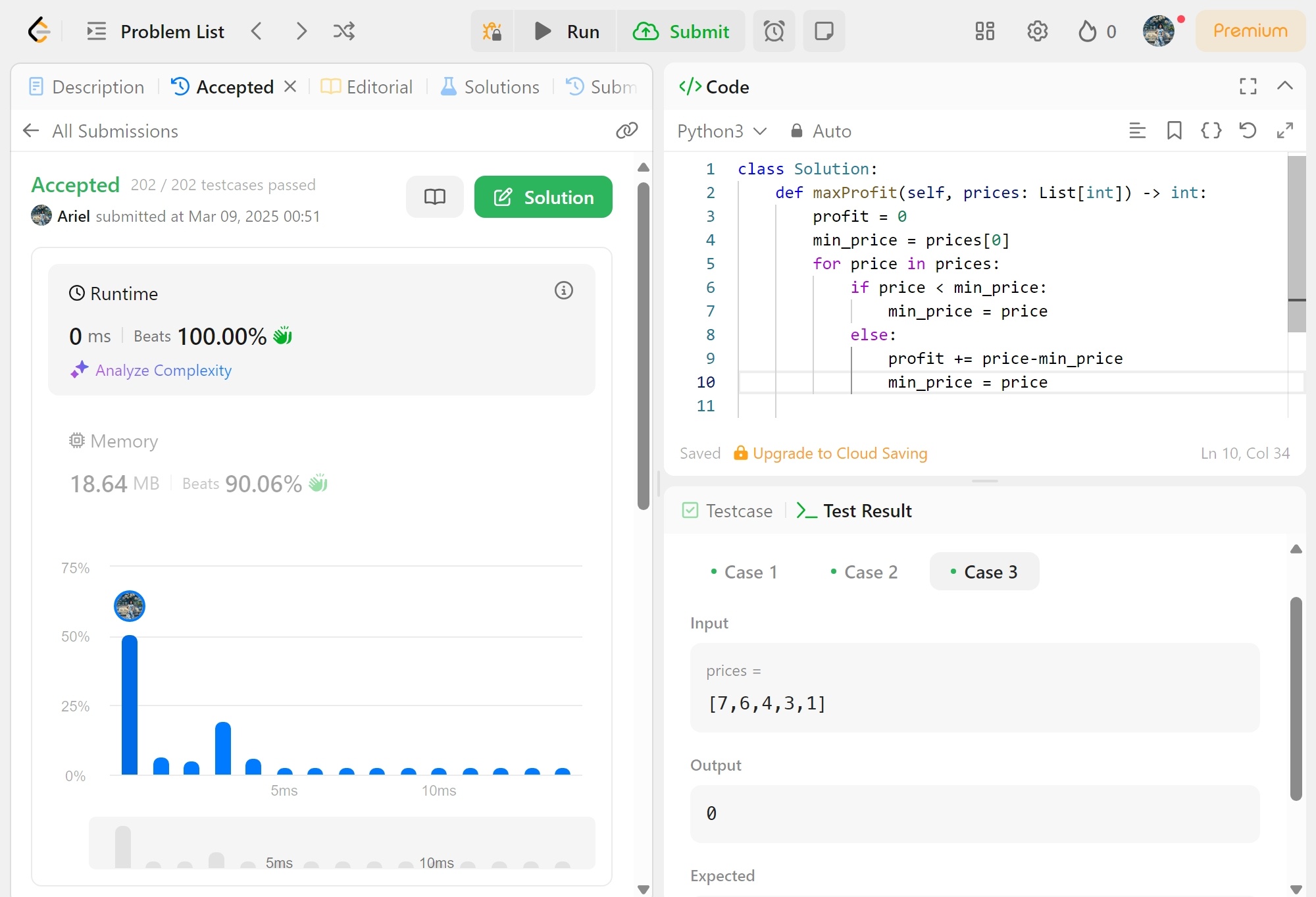Open the timer alarm clock icon
Screen dimensions: 1316x897
pyautogui.click(x=774, y=31)
